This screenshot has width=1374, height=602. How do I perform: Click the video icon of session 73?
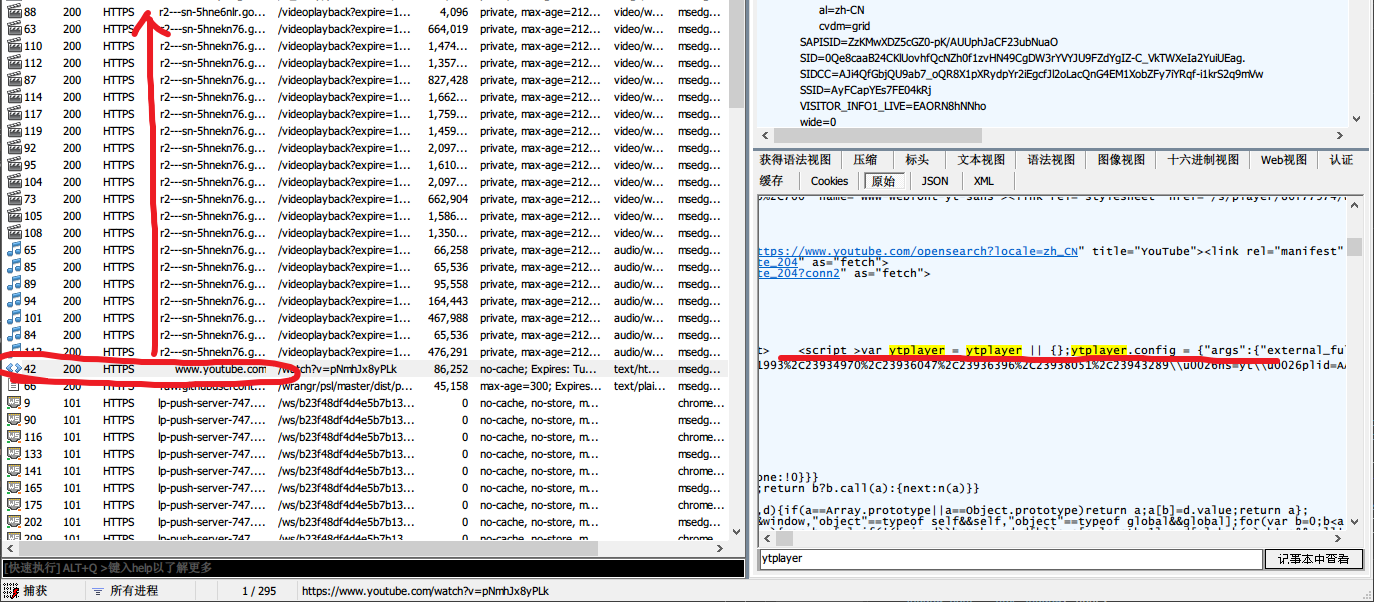click(14, 199)
